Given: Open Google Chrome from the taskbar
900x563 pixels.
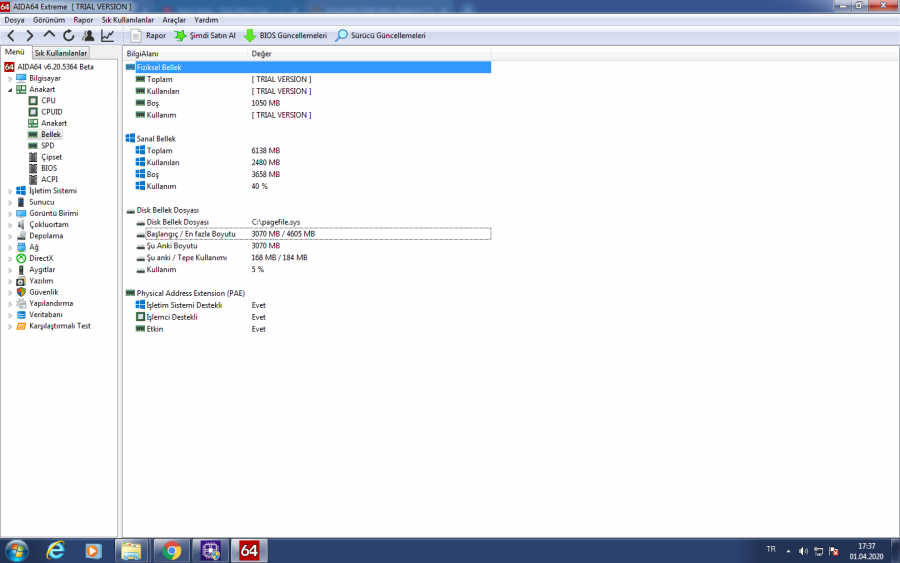Looking at the screenshot, I should click(171, 551).
